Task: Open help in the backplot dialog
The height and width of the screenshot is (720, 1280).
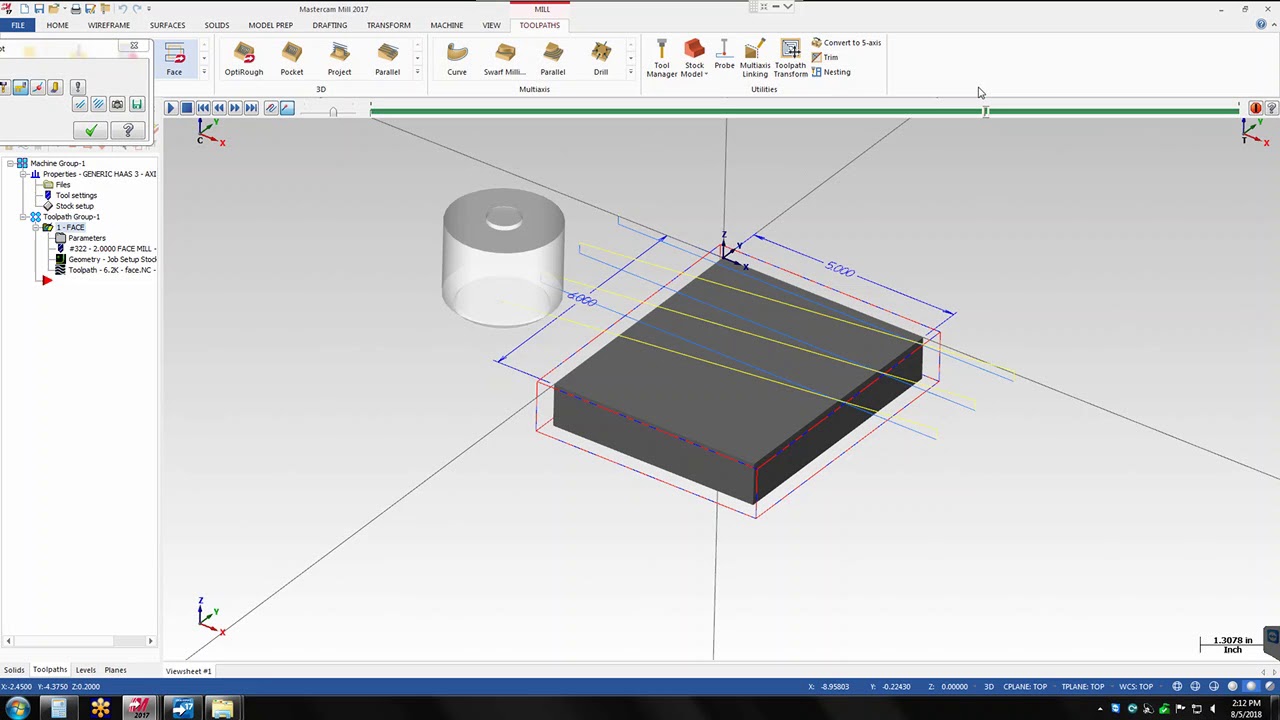Action: tap(127, 130)
